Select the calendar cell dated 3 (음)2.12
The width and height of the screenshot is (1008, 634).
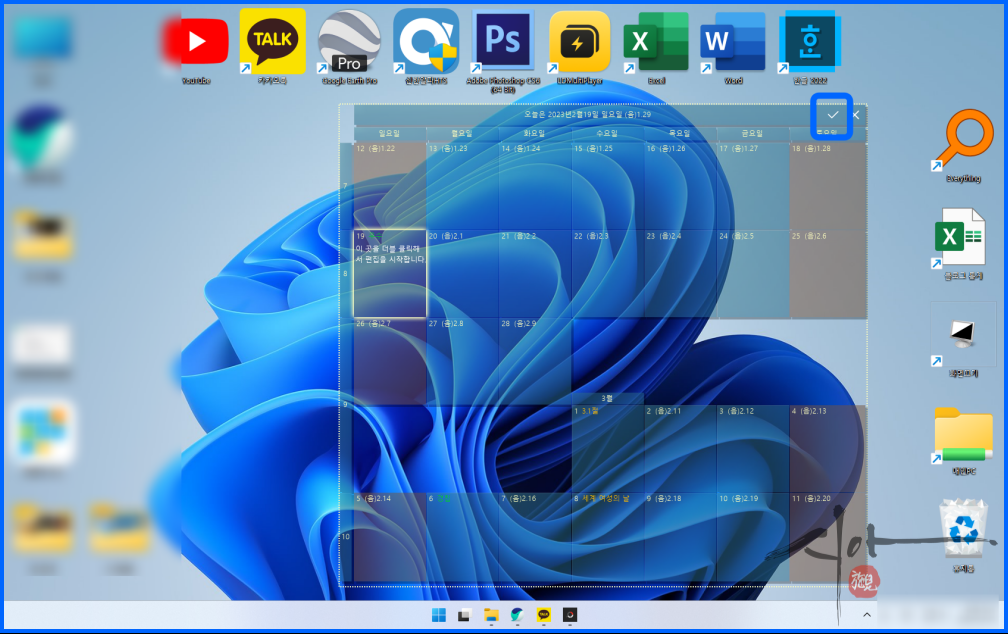(753, 448)
